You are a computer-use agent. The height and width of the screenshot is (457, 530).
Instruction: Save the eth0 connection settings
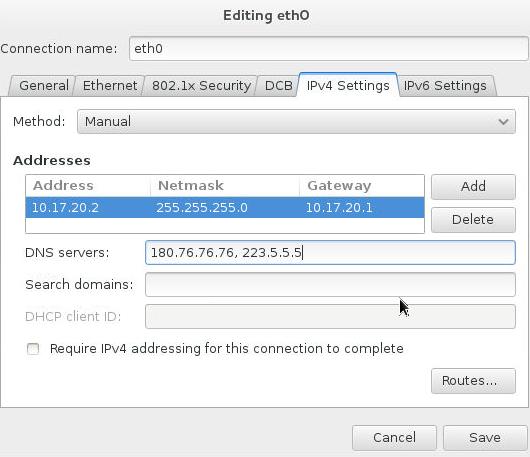click(485, 437)
